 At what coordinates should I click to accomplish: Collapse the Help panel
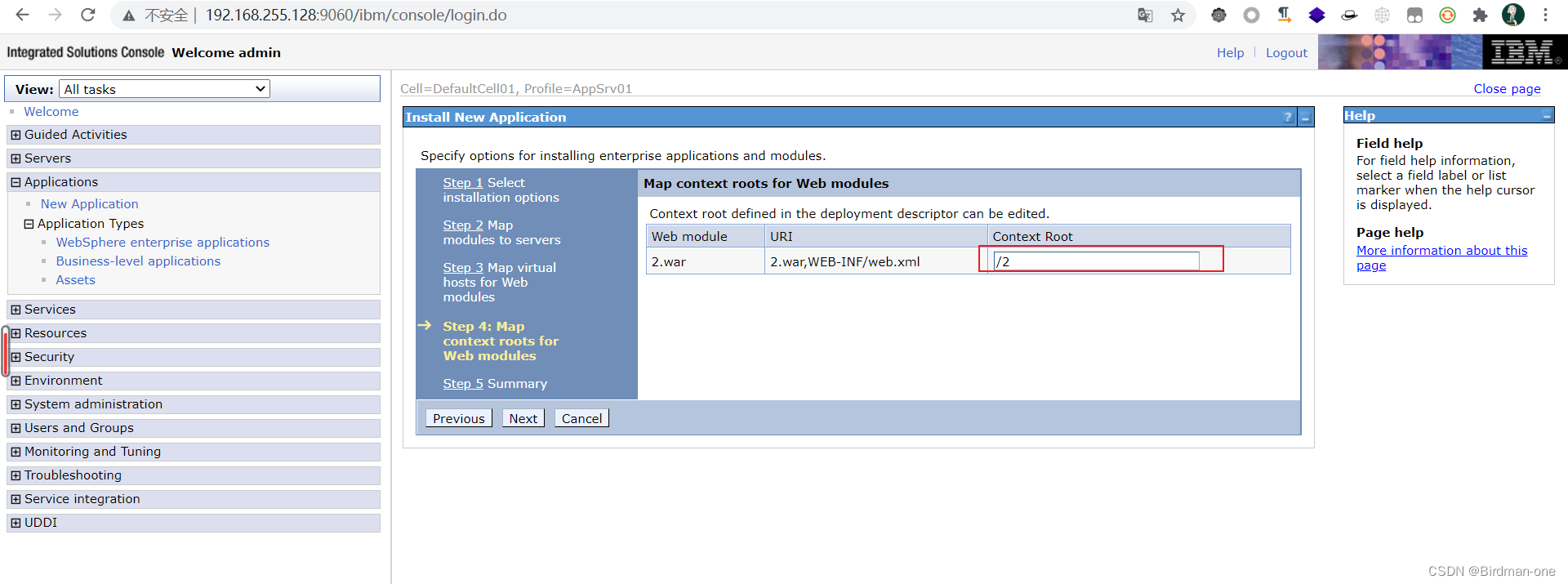tap(1547, 116)
